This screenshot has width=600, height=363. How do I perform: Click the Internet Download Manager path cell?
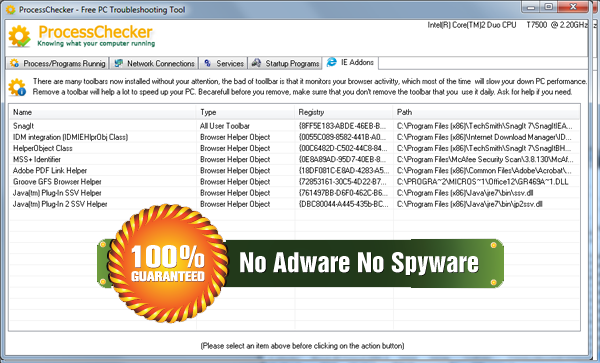tap(484, 137)
